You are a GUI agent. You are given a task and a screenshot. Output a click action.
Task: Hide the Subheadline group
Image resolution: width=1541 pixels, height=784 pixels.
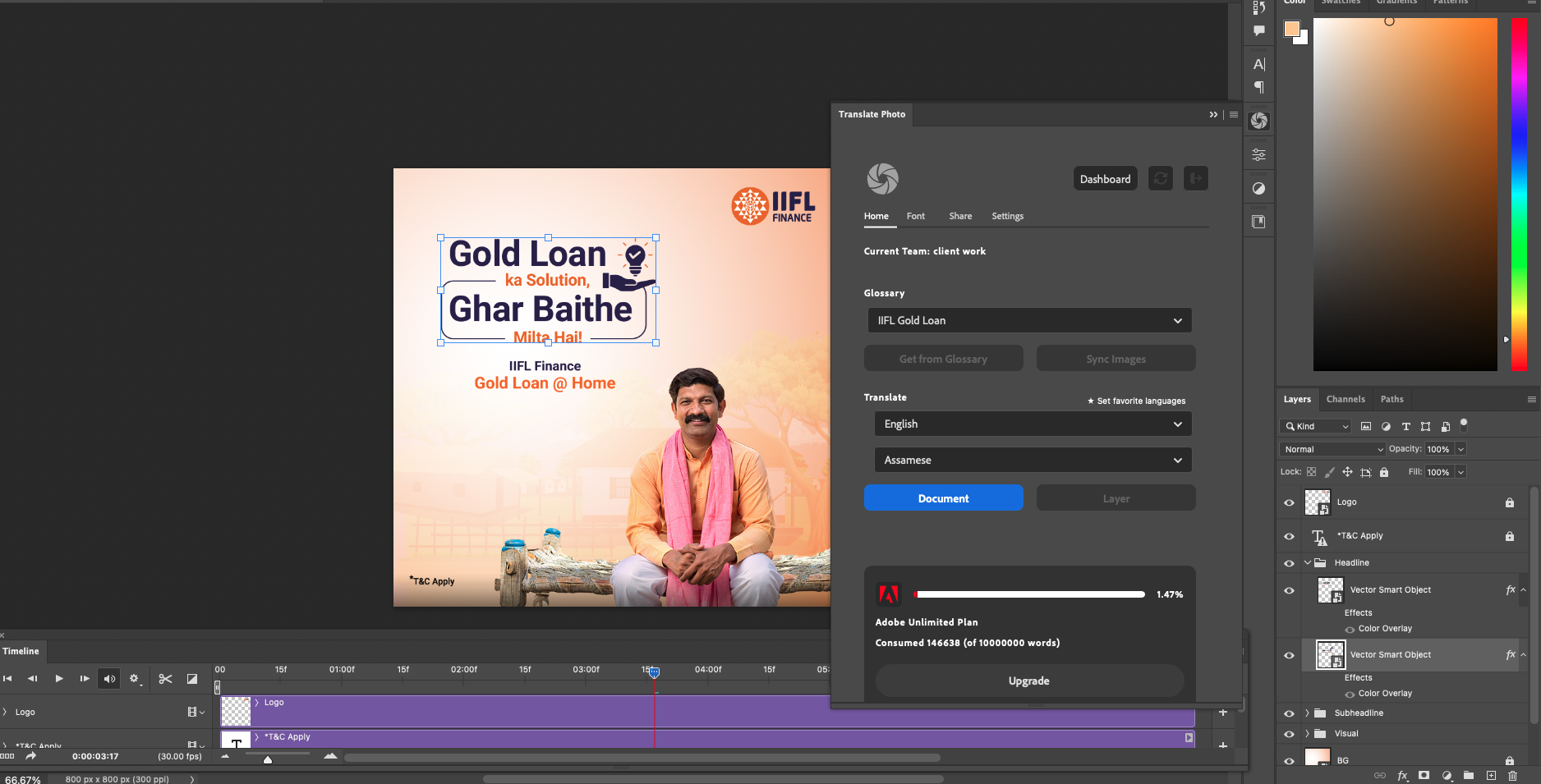tap(1289, 713)
